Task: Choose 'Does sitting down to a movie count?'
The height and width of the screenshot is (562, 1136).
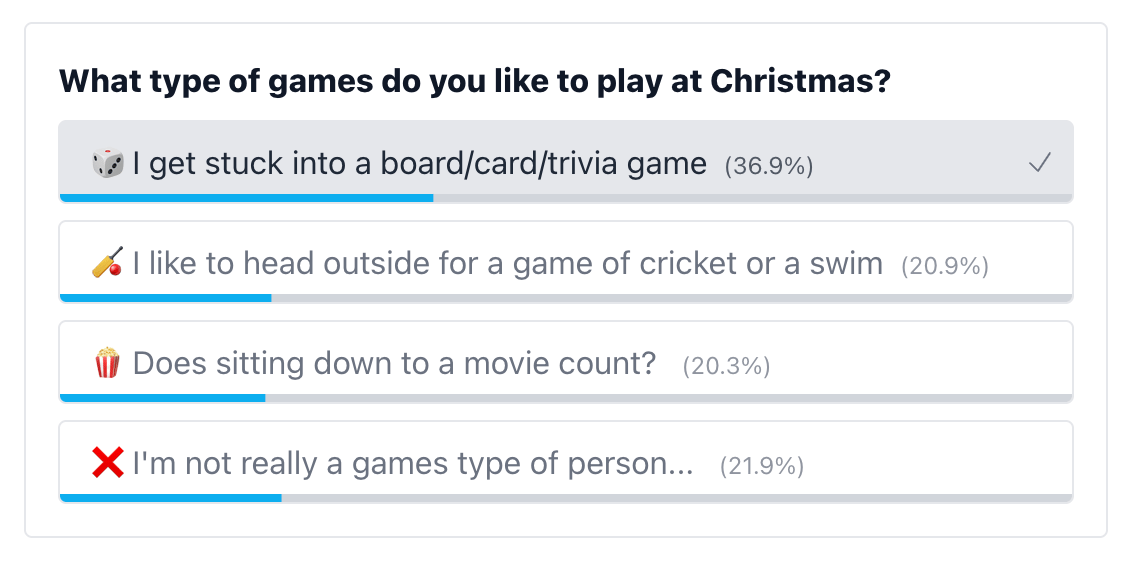Action: point(566,361)
